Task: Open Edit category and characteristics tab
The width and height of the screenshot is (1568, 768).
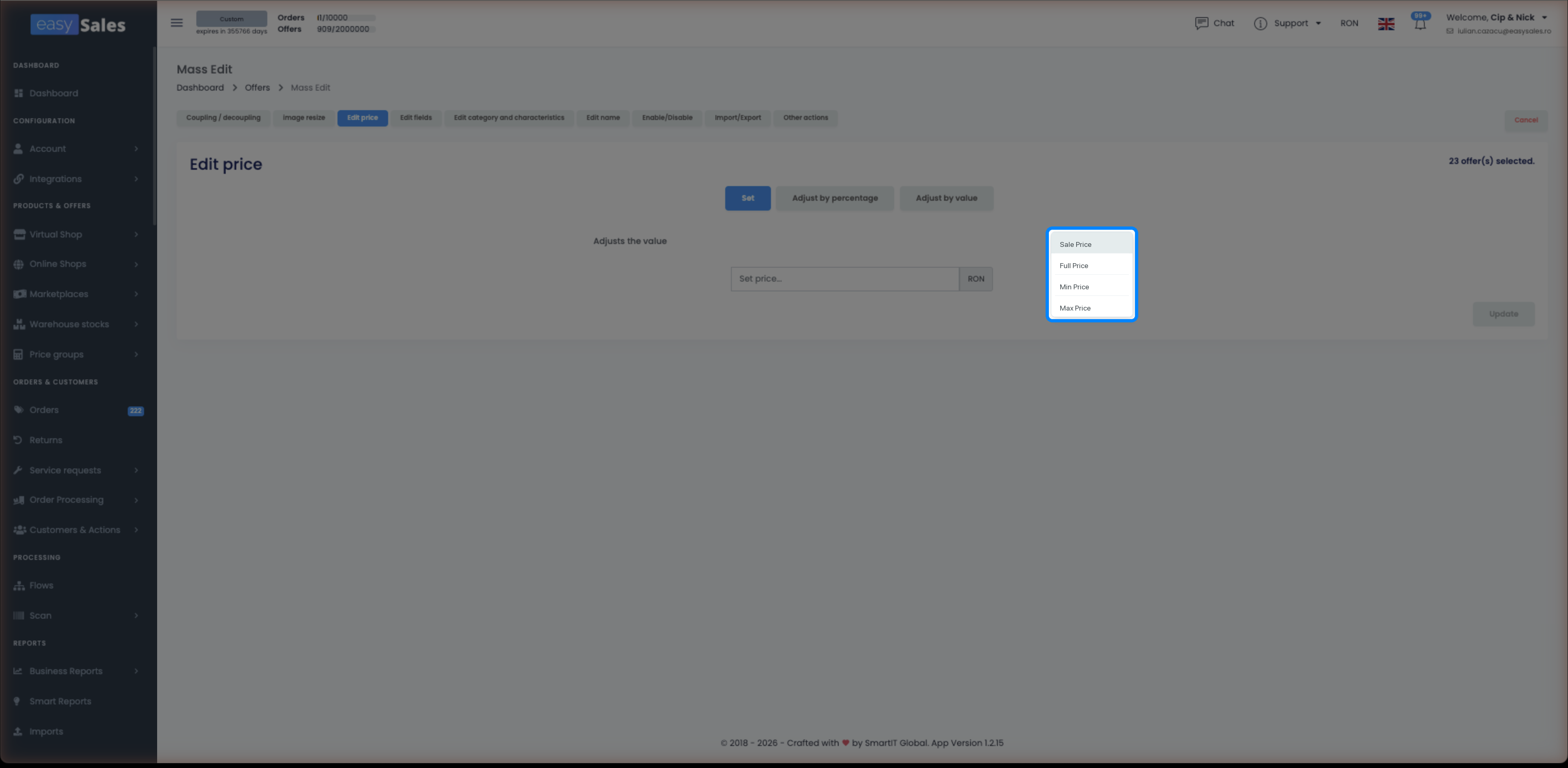Action: tap(509, 118)
